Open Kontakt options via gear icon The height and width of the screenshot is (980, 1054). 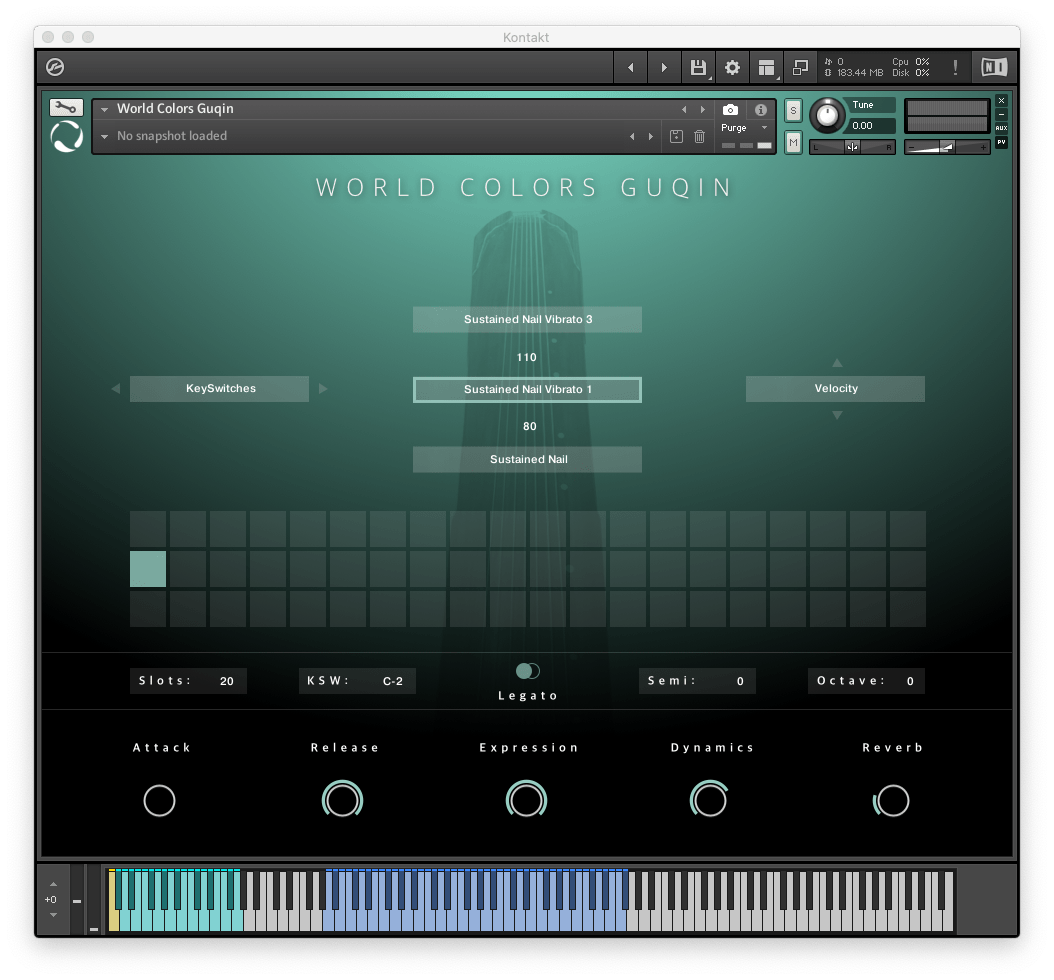[732, 67]
